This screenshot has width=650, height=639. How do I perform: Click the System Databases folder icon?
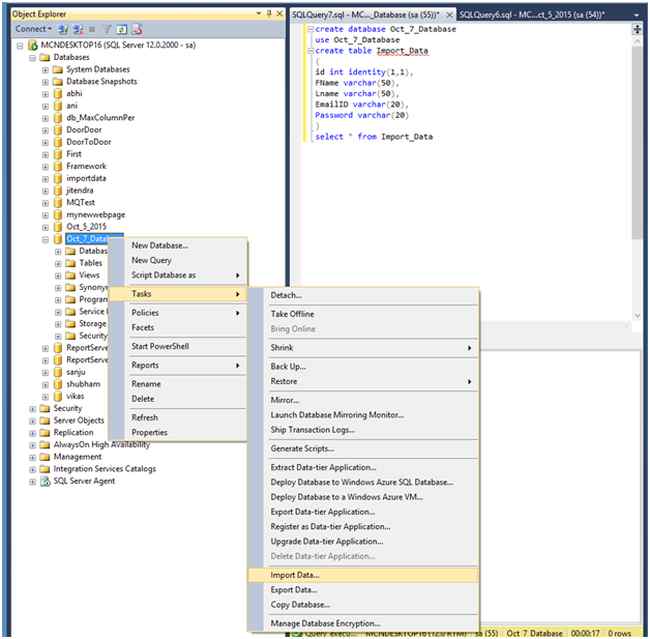click(58, 69)
